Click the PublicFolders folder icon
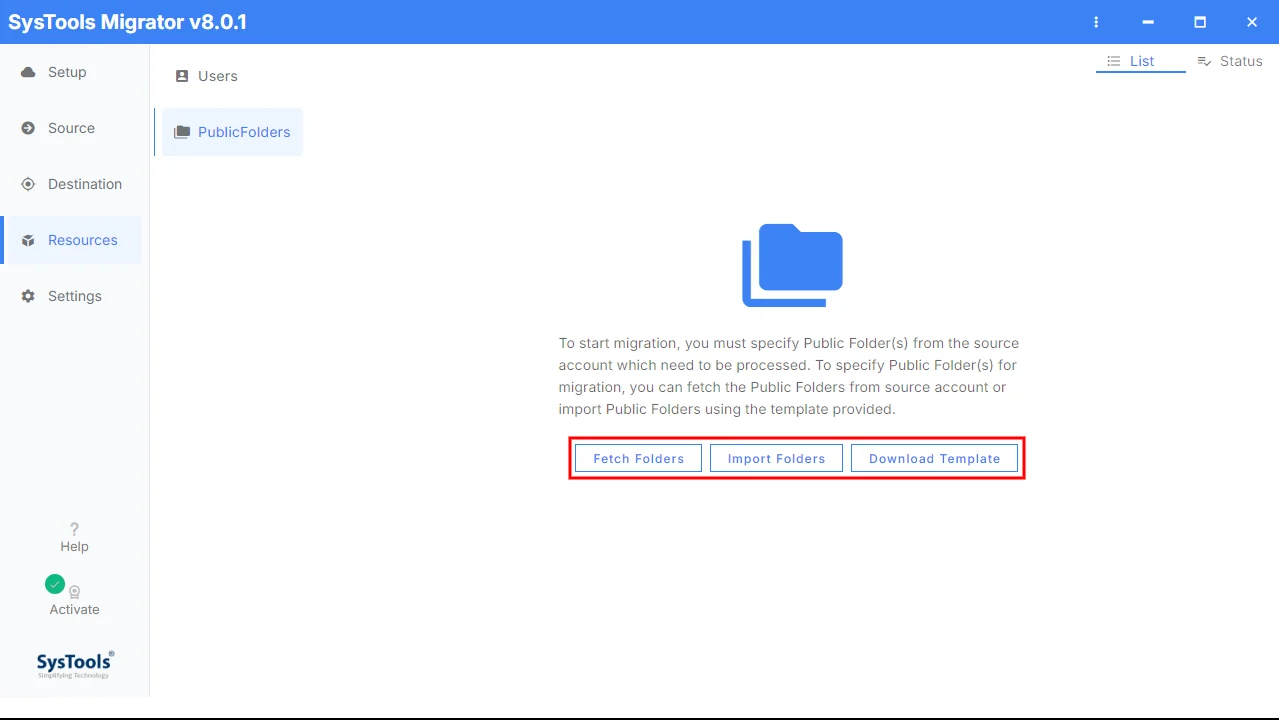The width and height of the screenshot is (1279, 720). point(182,132)
